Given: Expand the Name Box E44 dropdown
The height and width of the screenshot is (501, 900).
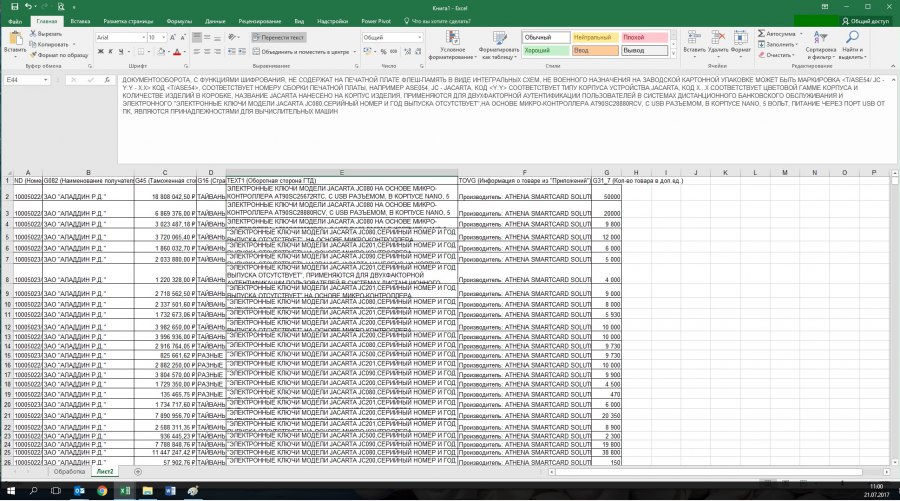Looking at the screenshot, I should pos(45,80).
